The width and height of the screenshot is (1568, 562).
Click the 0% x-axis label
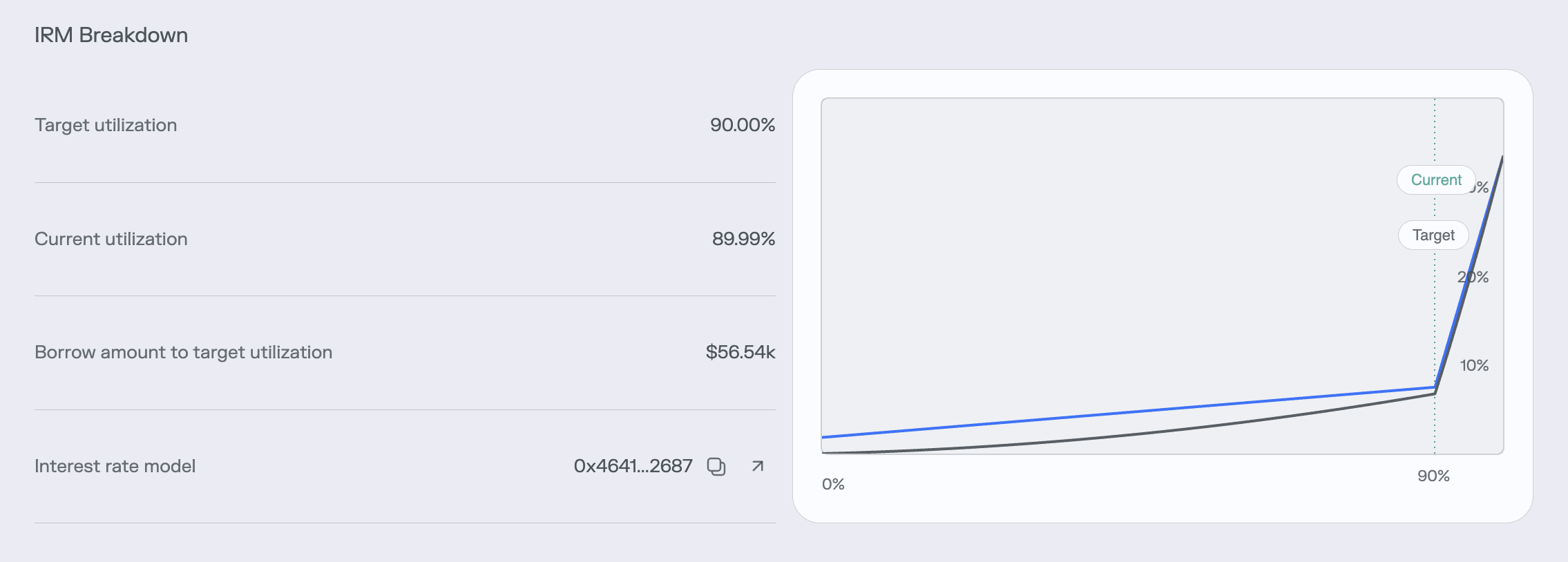[x=833, y=484]
